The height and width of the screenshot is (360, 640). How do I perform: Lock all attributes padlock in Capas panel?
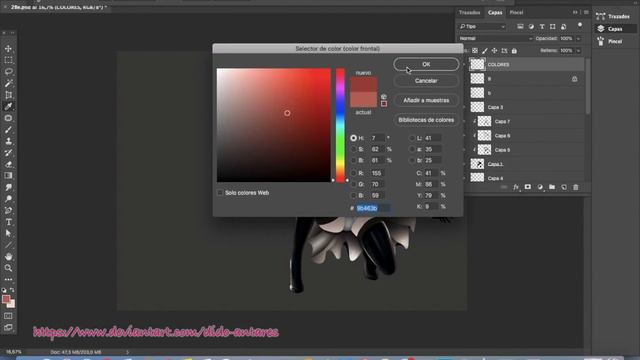pyautogui.click(x=514, y=51)
